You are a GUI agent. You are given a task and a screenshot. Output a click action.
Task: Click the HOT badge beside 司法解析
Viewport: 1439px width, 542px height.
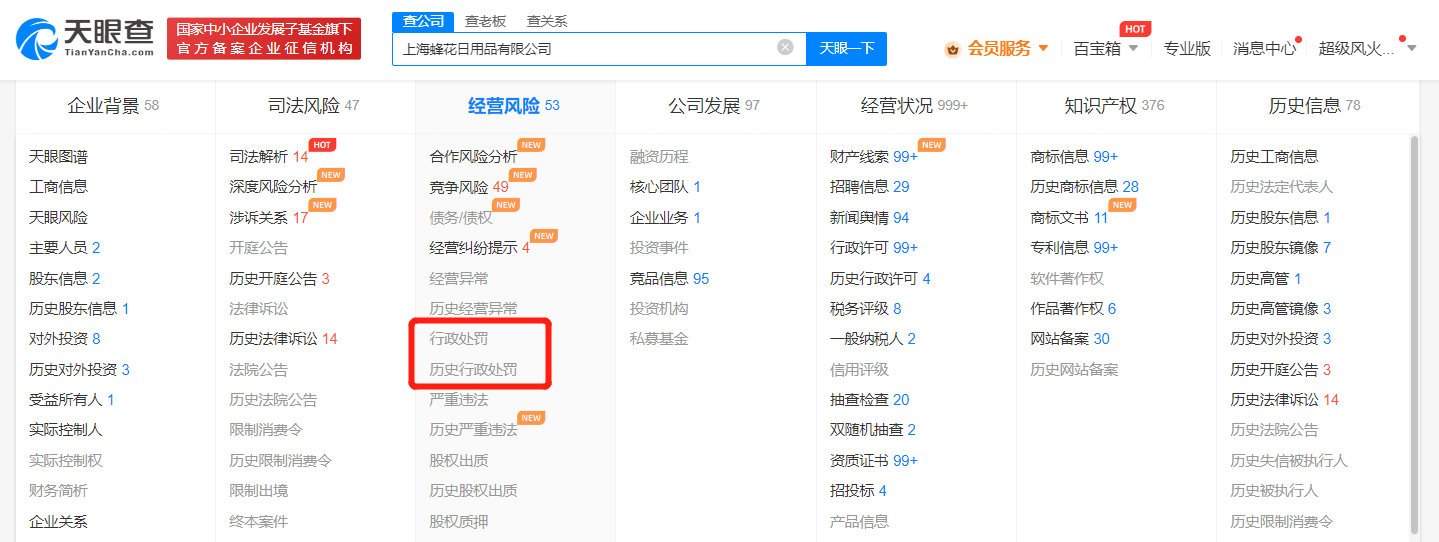coord(322,145)
